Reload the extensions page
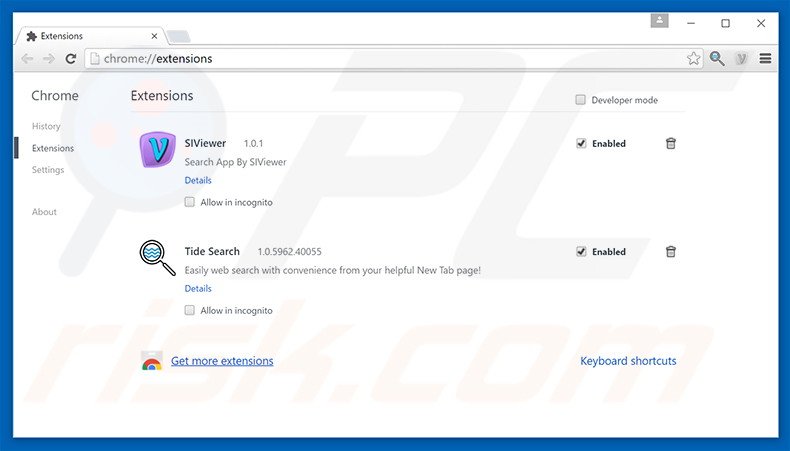The height and width of the screenshot is (451, 790). (71, 59)
